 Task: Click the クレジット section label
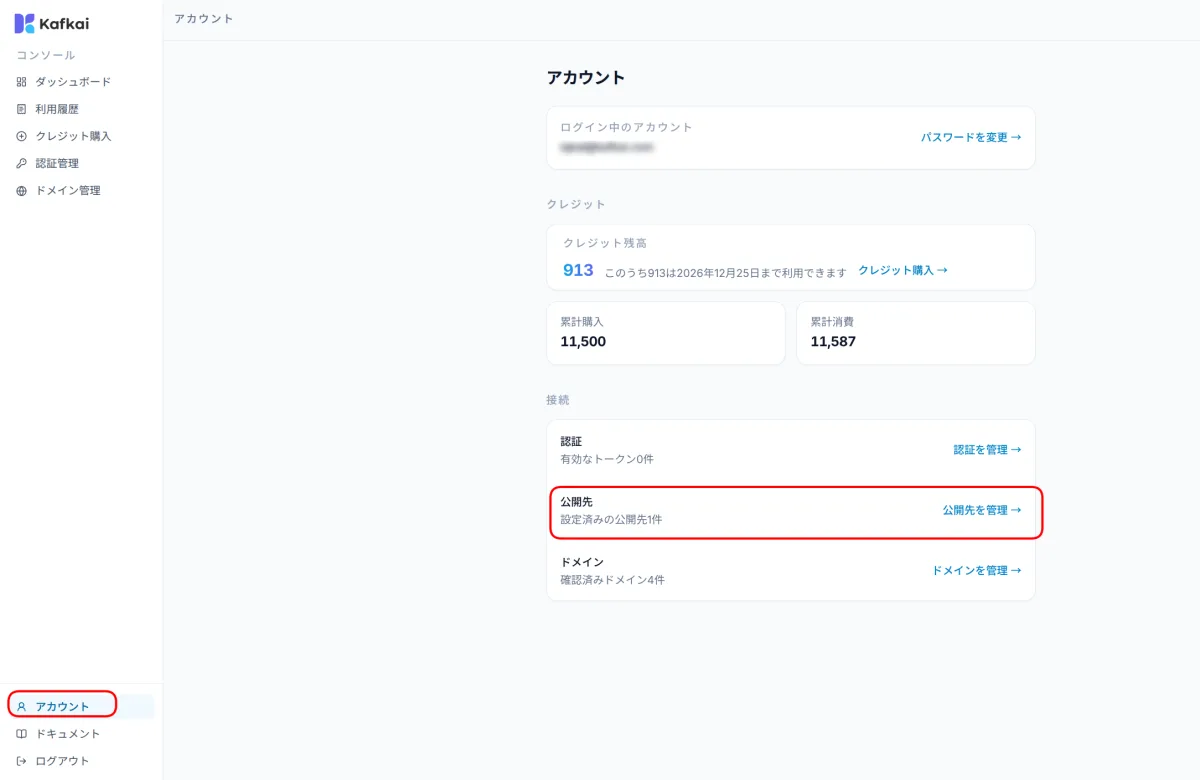click(x=576, y=204)
